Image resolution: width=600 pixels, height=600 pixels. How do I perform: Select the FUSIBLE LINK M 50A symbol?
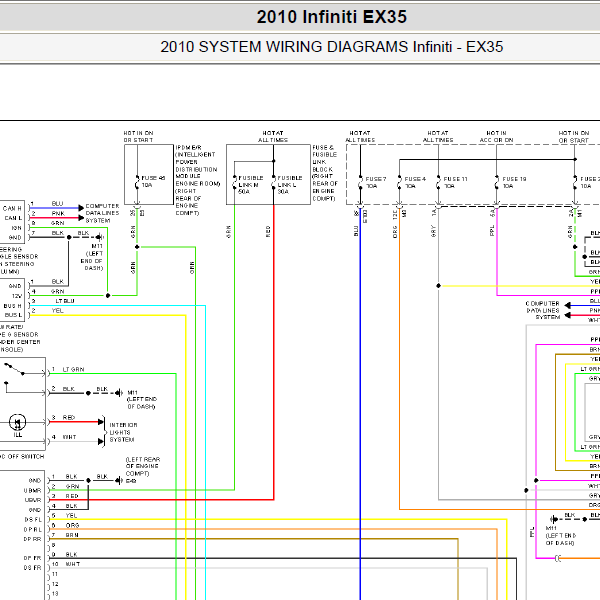coord(235,183)
